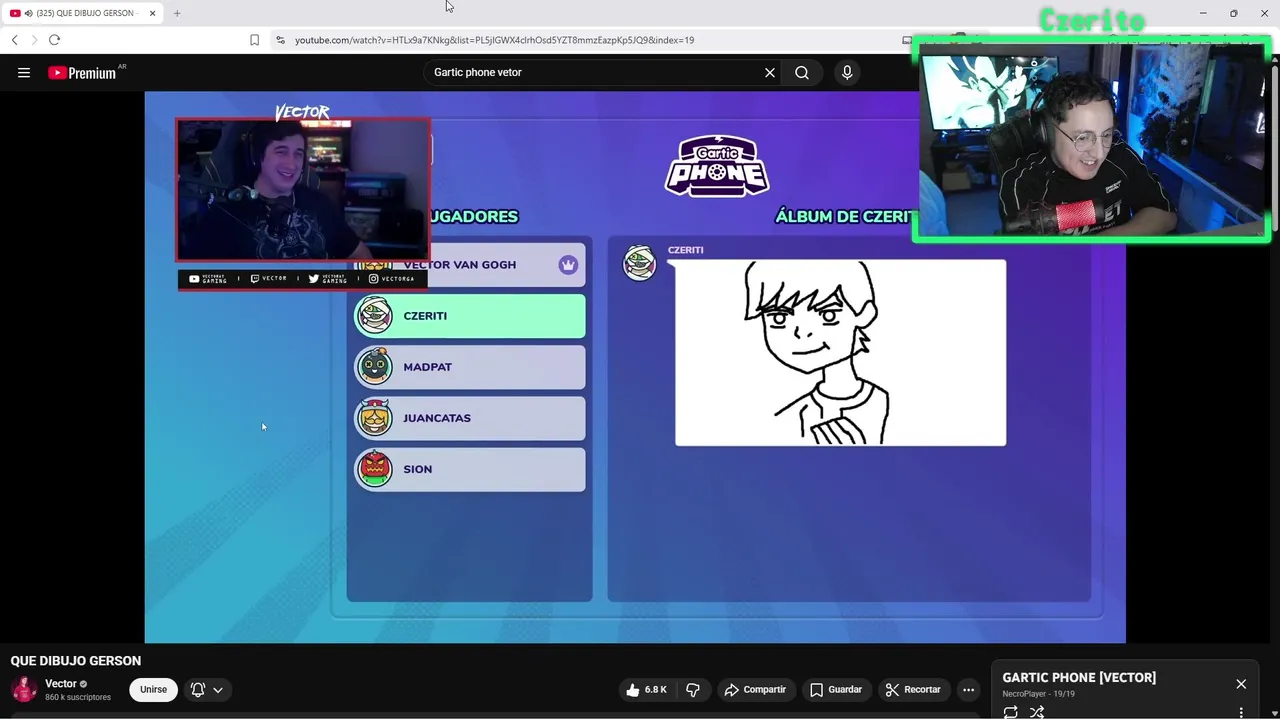Clip the video with Recortar
This screenshot has height=720, width=1280.
pos(912,690)
